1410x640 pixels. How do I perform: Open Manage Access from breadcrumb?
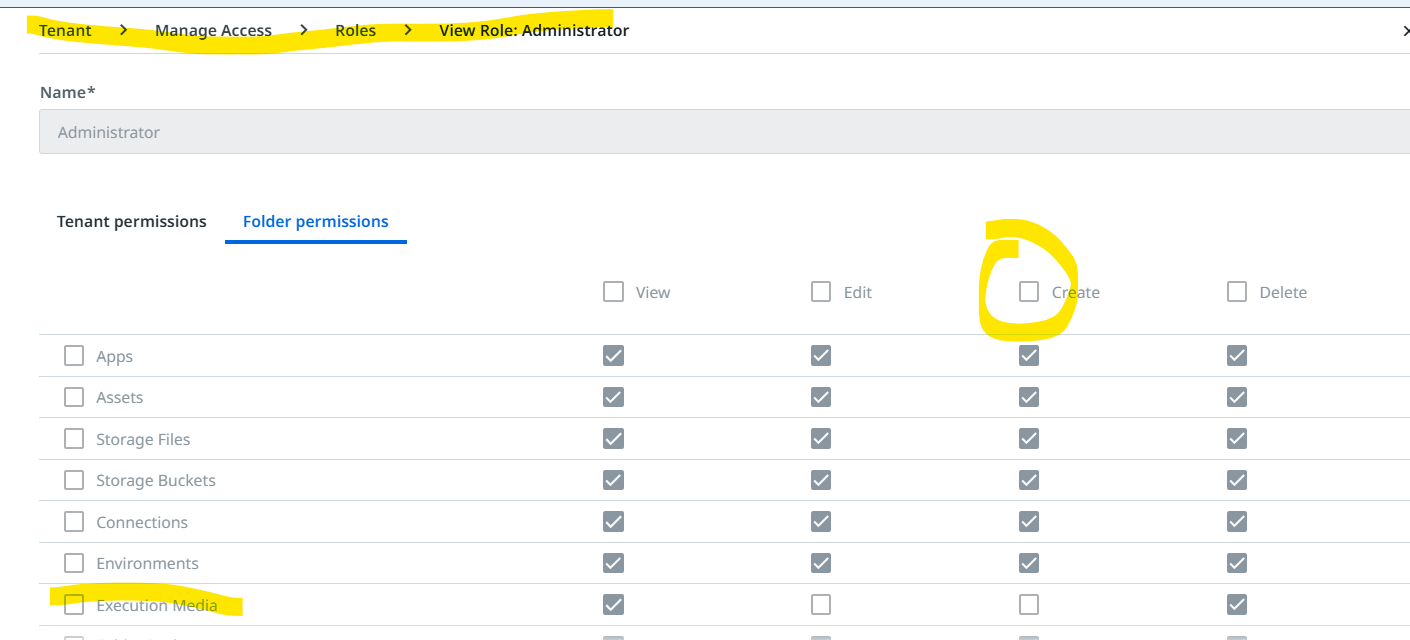coord(212,30)
